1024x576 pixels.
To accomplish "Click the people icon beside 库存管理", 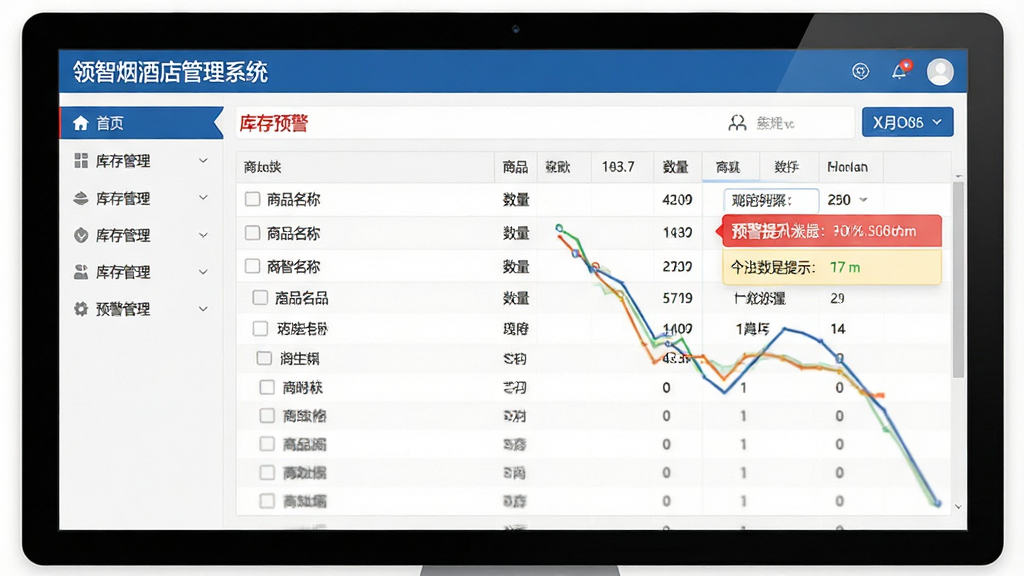I will (x=81, y=272).
